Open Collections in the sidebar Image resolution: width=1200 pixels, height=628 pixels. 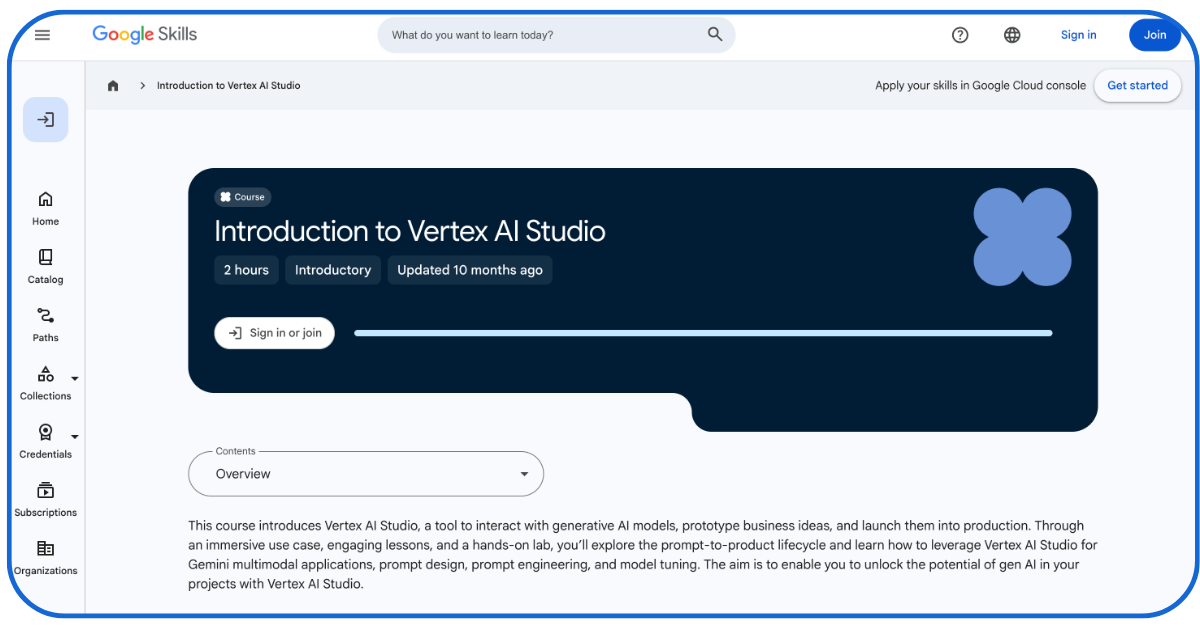[x=46, y=383]
